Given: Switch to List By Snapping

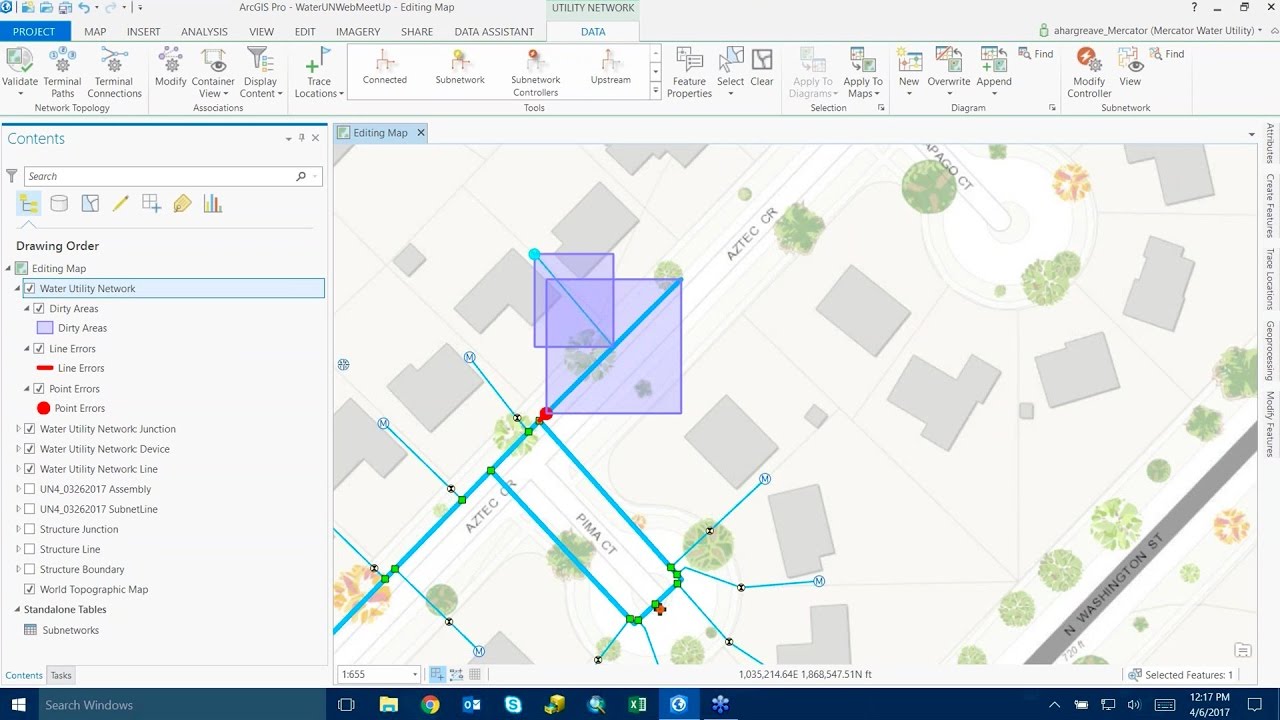Looking at the screenshot, I should (151, 204).
